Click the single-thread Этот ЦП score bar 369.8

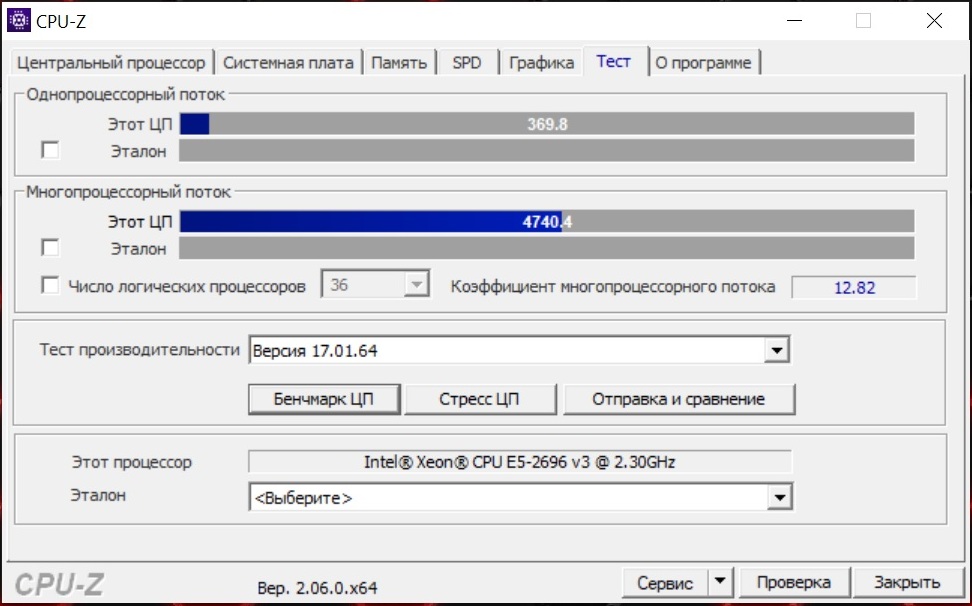click(547, 124)
